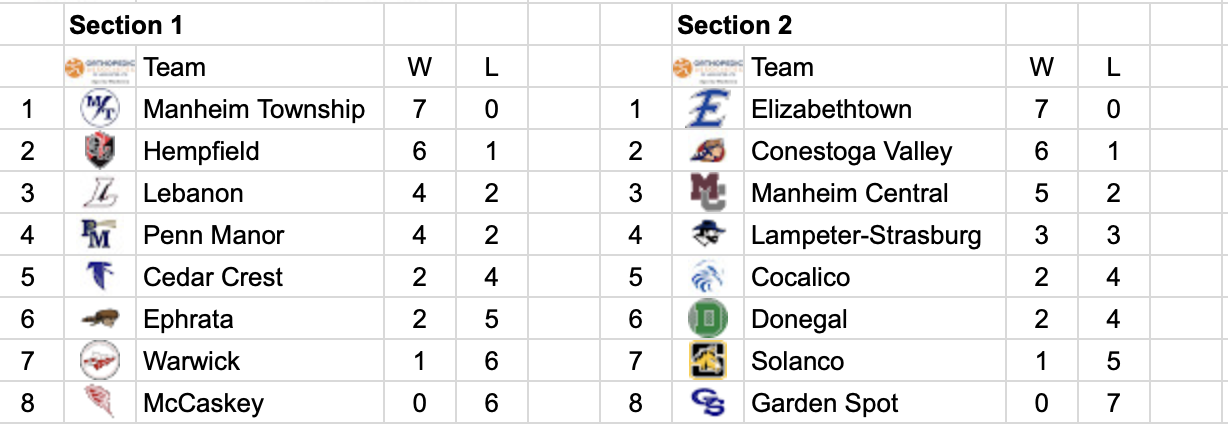Viewport: 1228px width, 424px height.
Task: Click the Lebanon team name cell
Action: [193, 193]
